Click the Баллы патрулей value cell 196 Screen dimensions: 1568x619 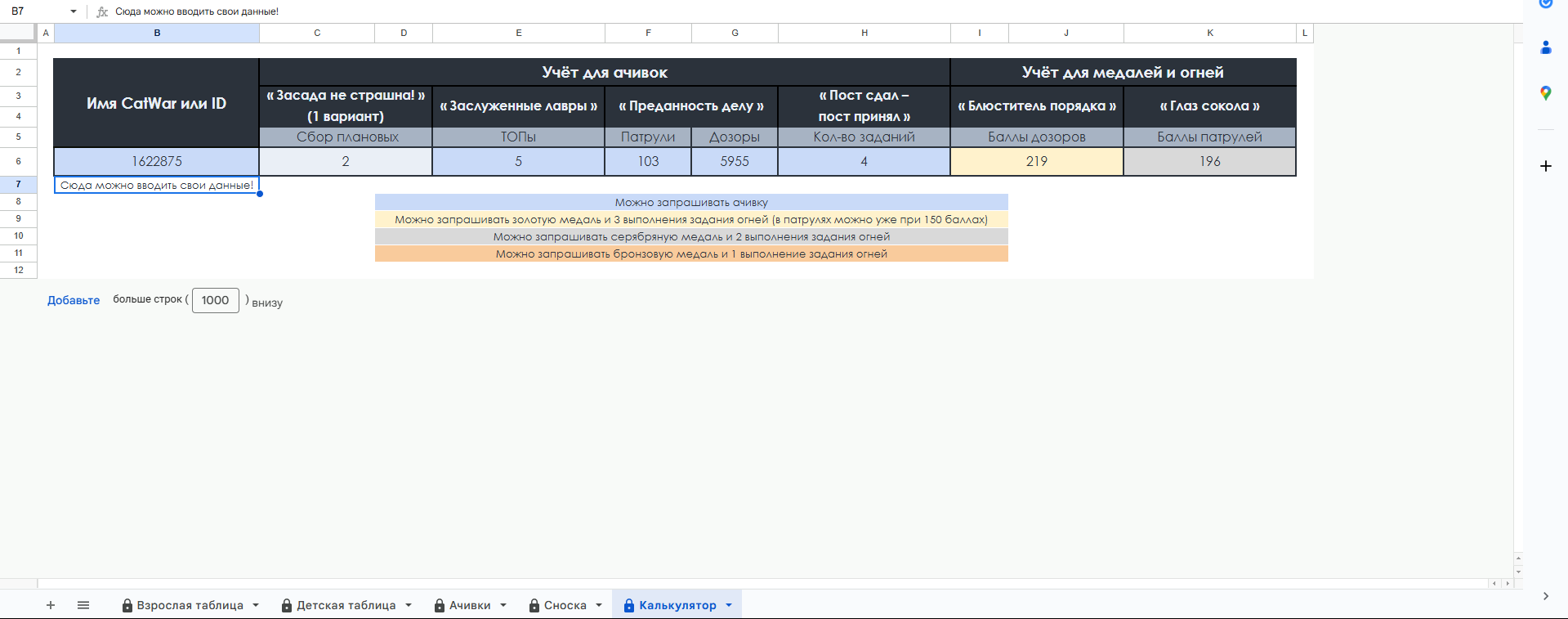point(1210,161)
